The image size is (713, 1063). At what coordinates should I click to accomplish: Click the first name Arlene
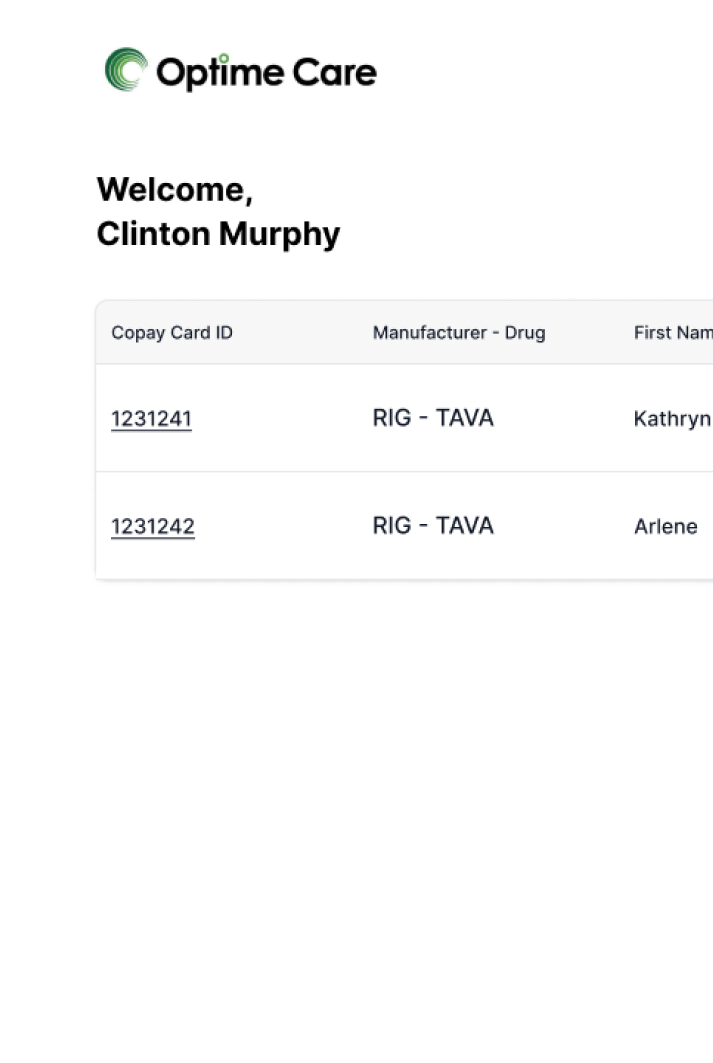[x=665, y=526]
